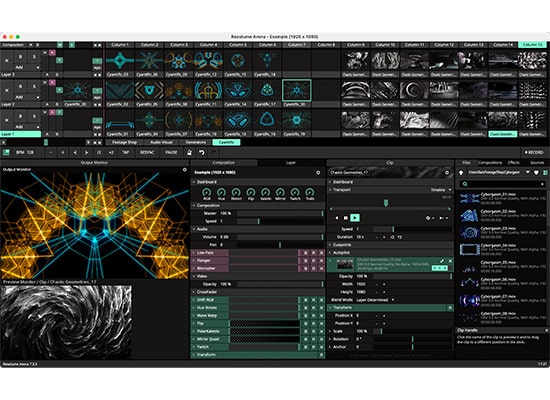Toggle Solo S on Layer 3

tap(34, 57)
